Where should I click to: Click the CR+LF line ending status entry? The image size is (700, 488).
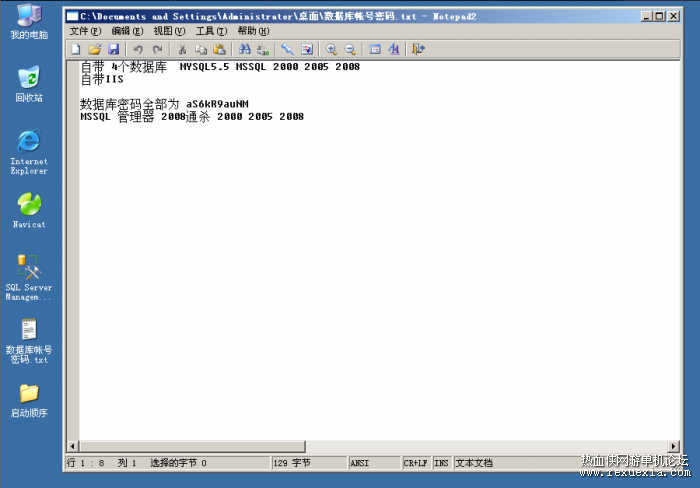click(x=416, y=463)
